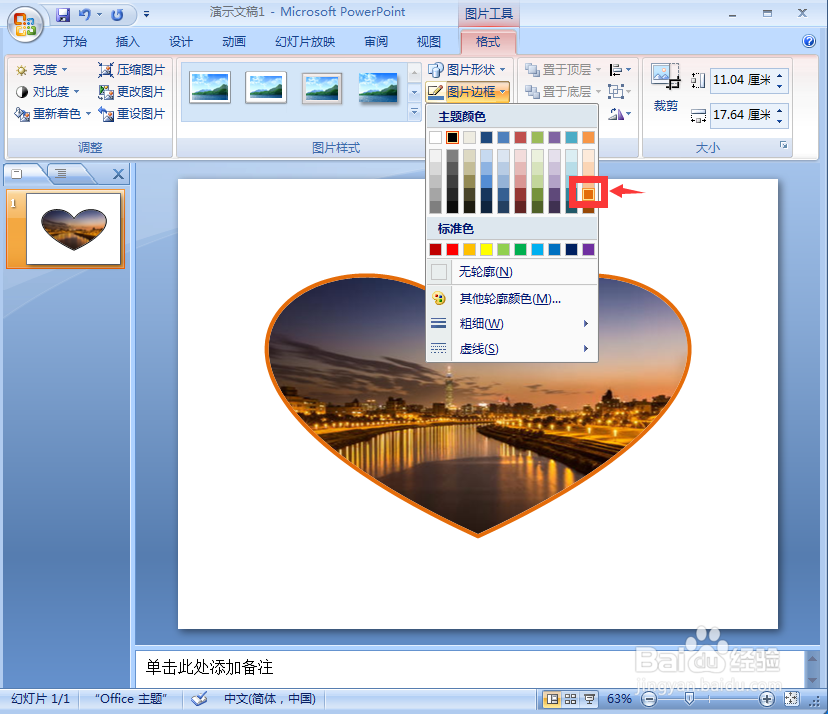Open the align objects icon dropdown
828x714 pixels.
click(x=619, y=70)
